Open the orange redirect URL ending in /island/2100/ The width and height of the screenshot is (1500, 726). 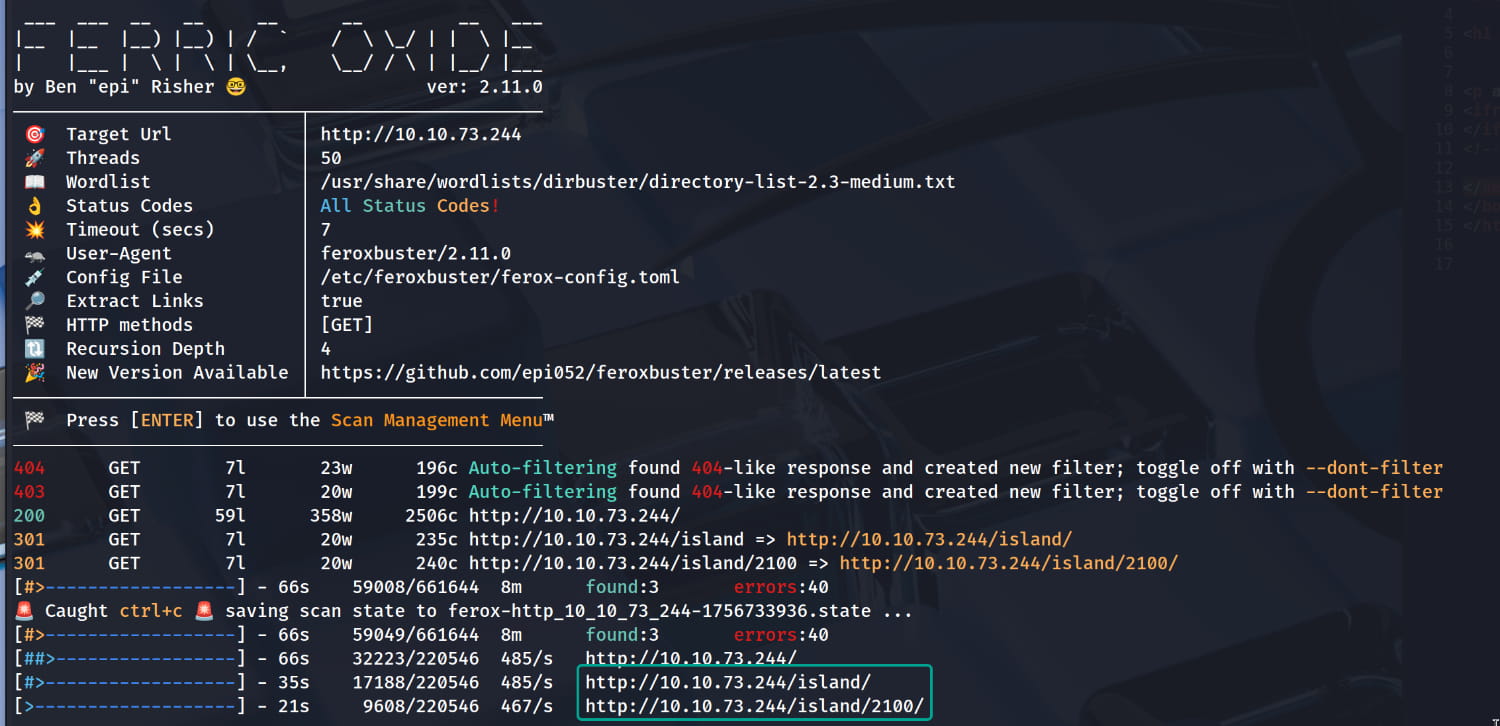click(1008, 564)
